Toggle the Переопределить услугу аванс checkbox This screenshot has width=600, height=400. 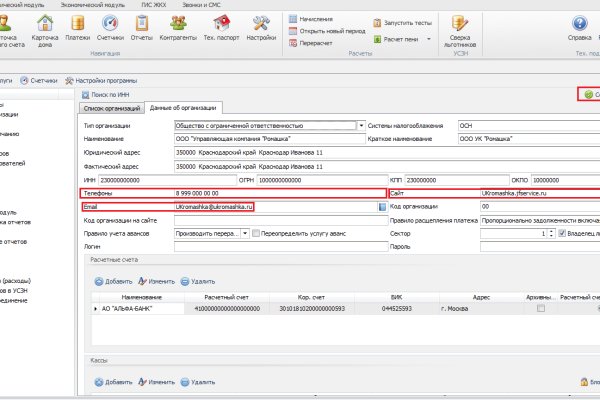(x=256, y=233)
